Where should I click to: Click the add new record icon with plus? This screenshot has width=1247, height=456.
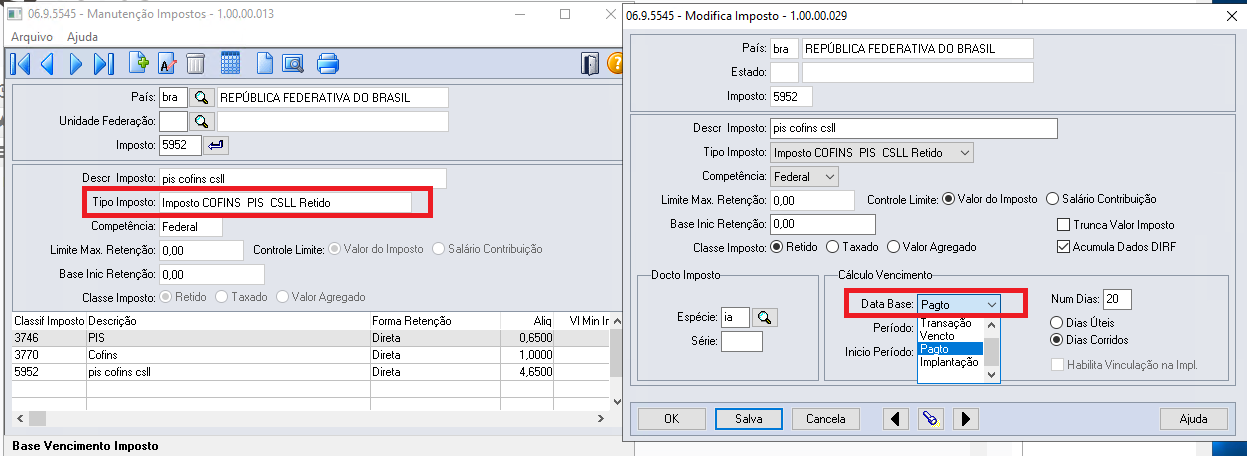pyautogui.click(x=141, y=65)
